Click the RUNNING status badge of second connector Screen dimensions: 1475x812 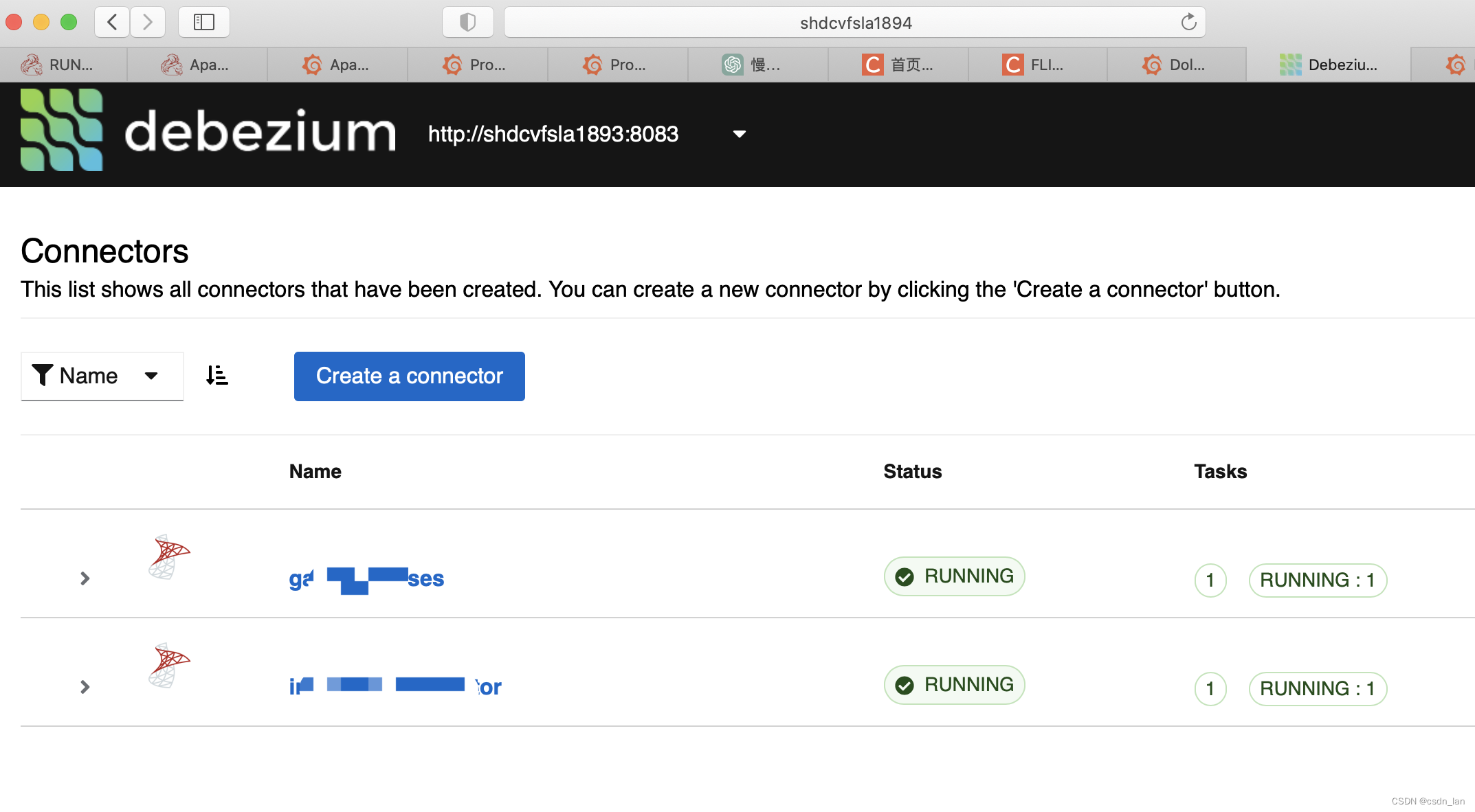[955, 685]
